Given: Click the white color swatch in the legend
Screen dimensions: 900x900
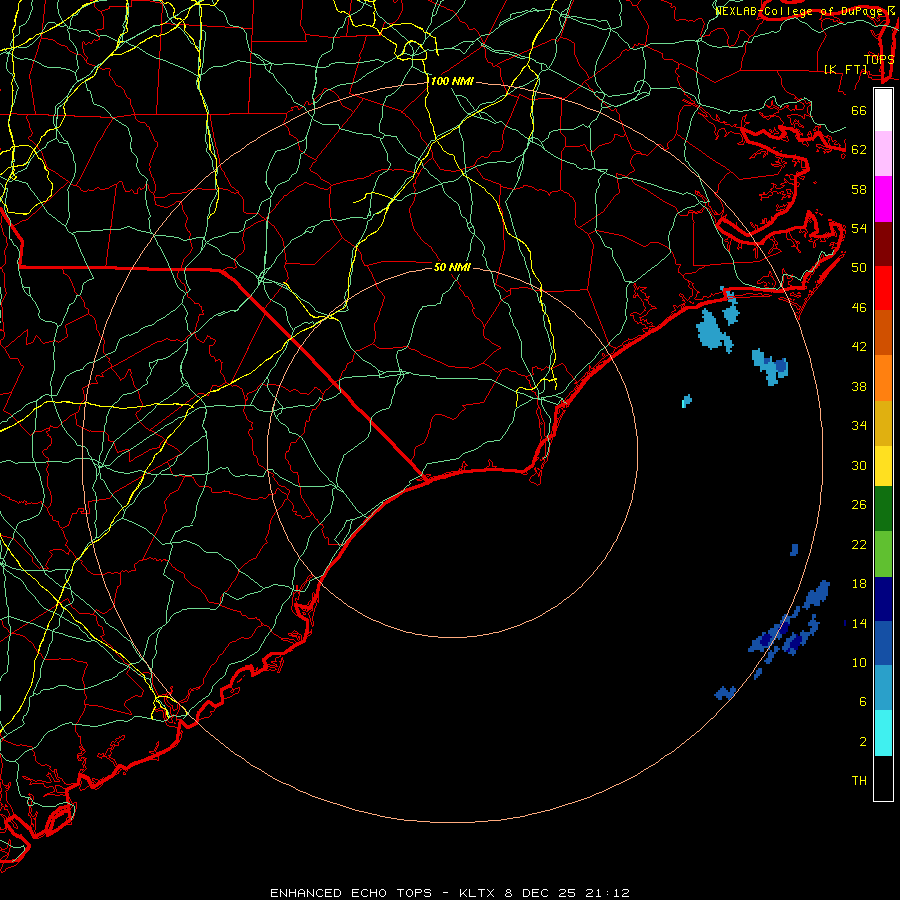Looking at the screenshot, I should (x=883, y=110).
